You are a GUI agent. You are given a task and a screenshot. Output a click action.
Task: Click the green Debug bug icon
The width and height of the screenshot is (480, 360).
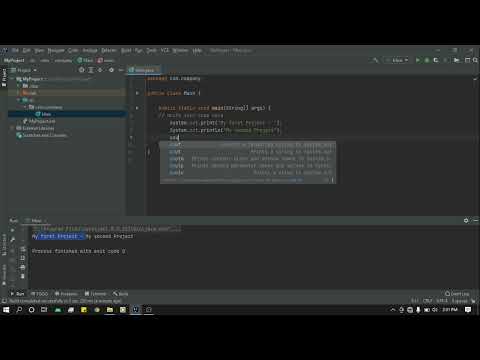pyautogui.click(x=426, y=60)
